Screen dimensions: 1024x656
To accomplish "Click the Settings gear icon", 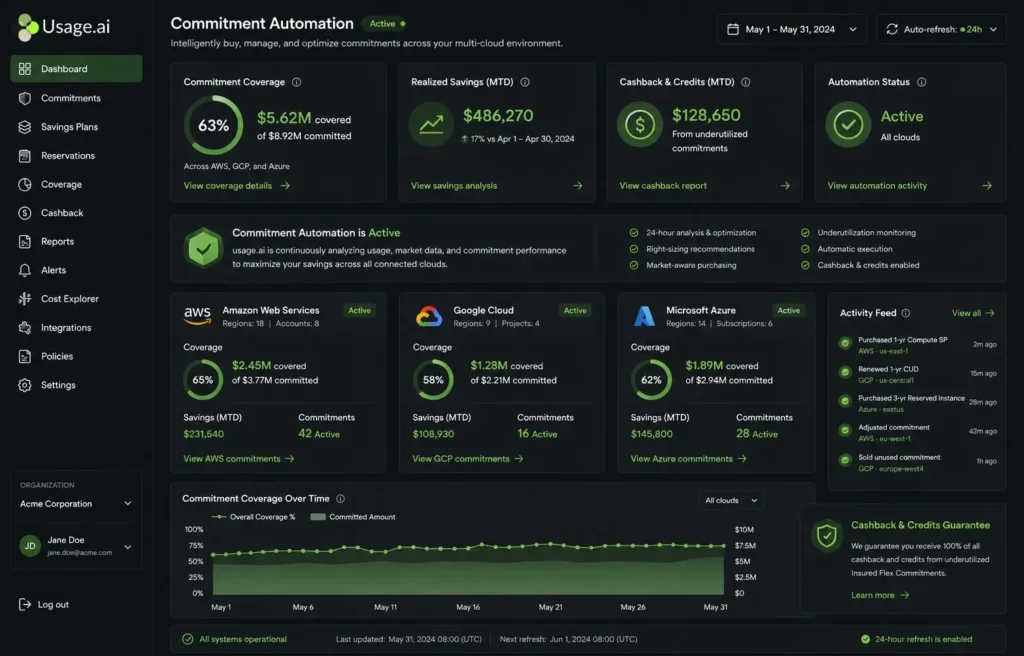I will tap(25, 385).
